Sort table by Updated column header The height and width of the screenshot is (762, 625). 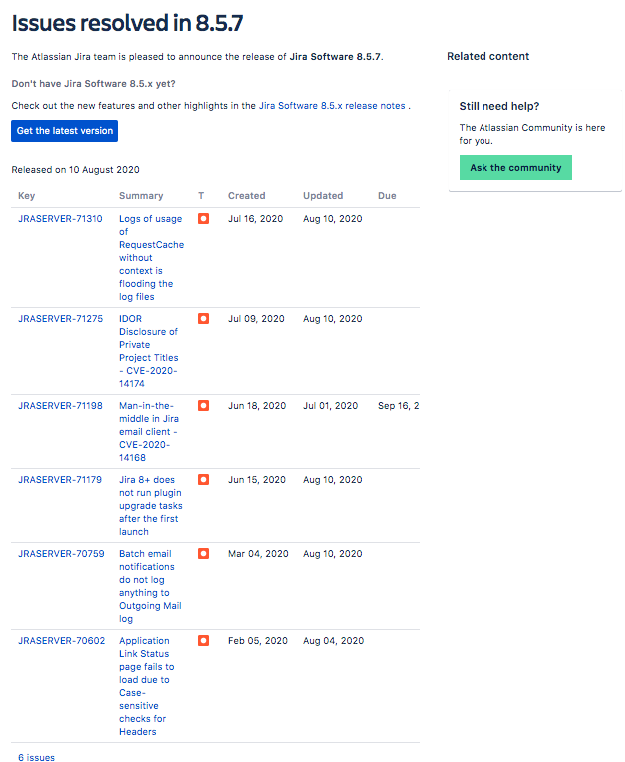[323, 195]
